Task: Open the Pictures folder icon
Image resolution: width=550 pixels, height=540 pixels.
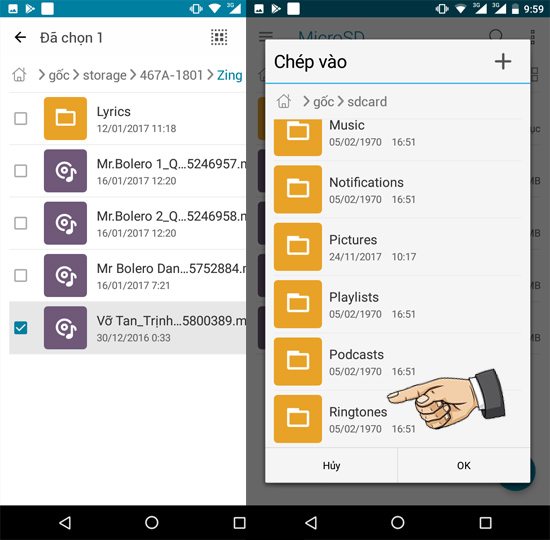Action: 298,247
